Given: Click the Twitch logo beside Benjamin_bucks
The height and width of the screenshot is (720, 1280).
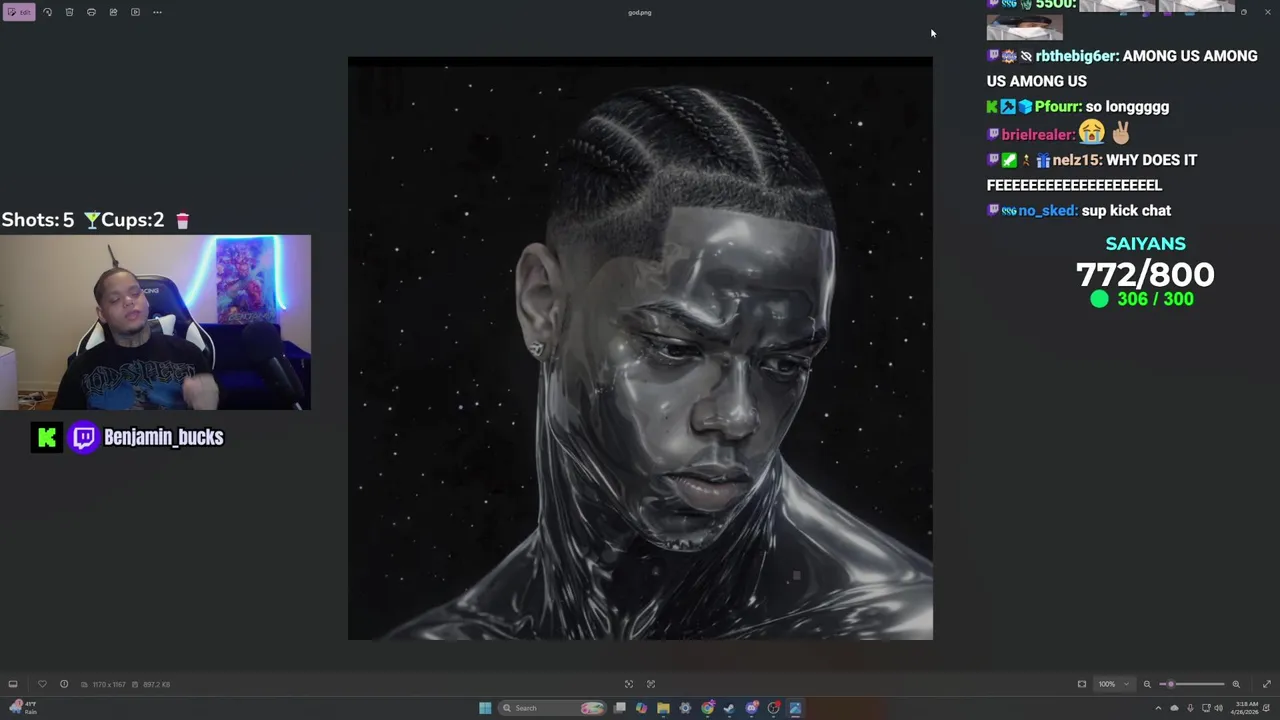Looking at the screenshot, I should (x=84, y=437).
